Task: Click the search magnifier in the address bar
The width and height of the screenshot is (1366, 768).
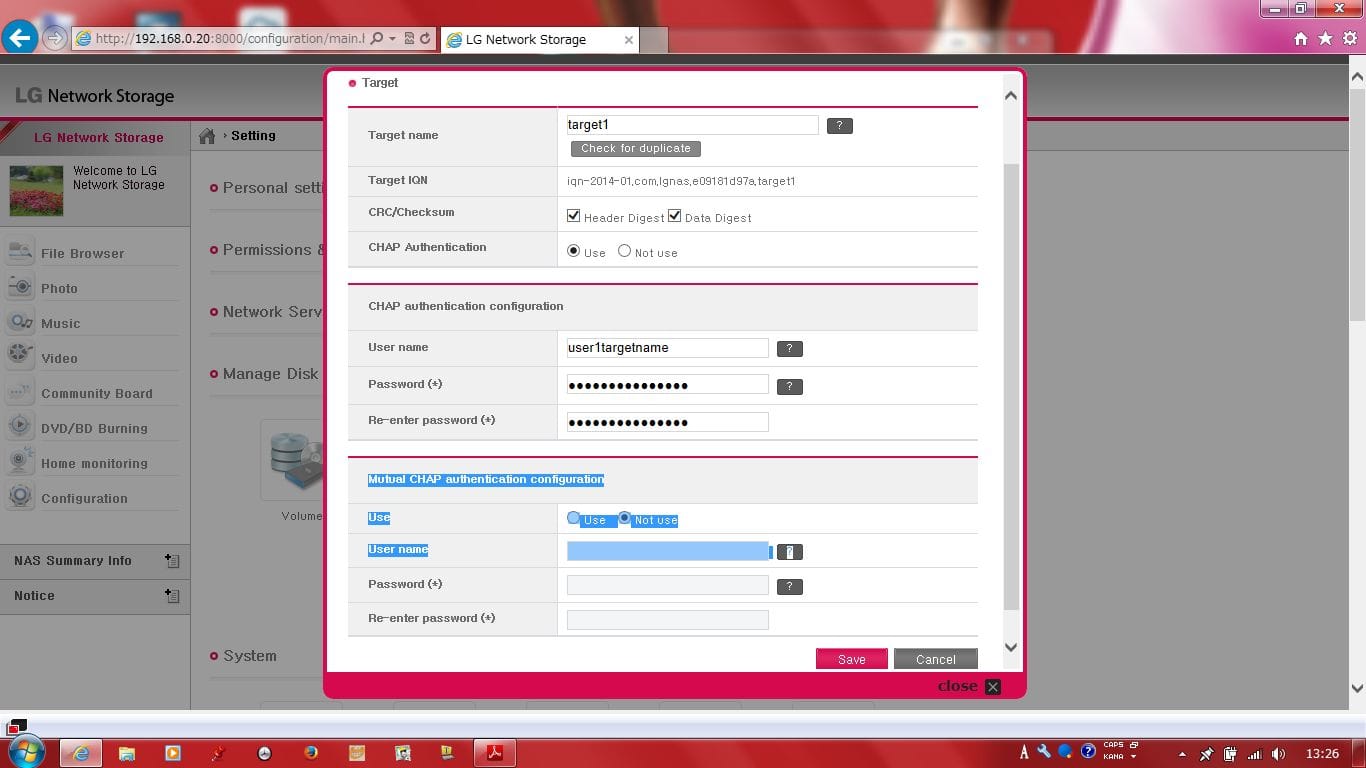Action: click(x=377, y=39)
